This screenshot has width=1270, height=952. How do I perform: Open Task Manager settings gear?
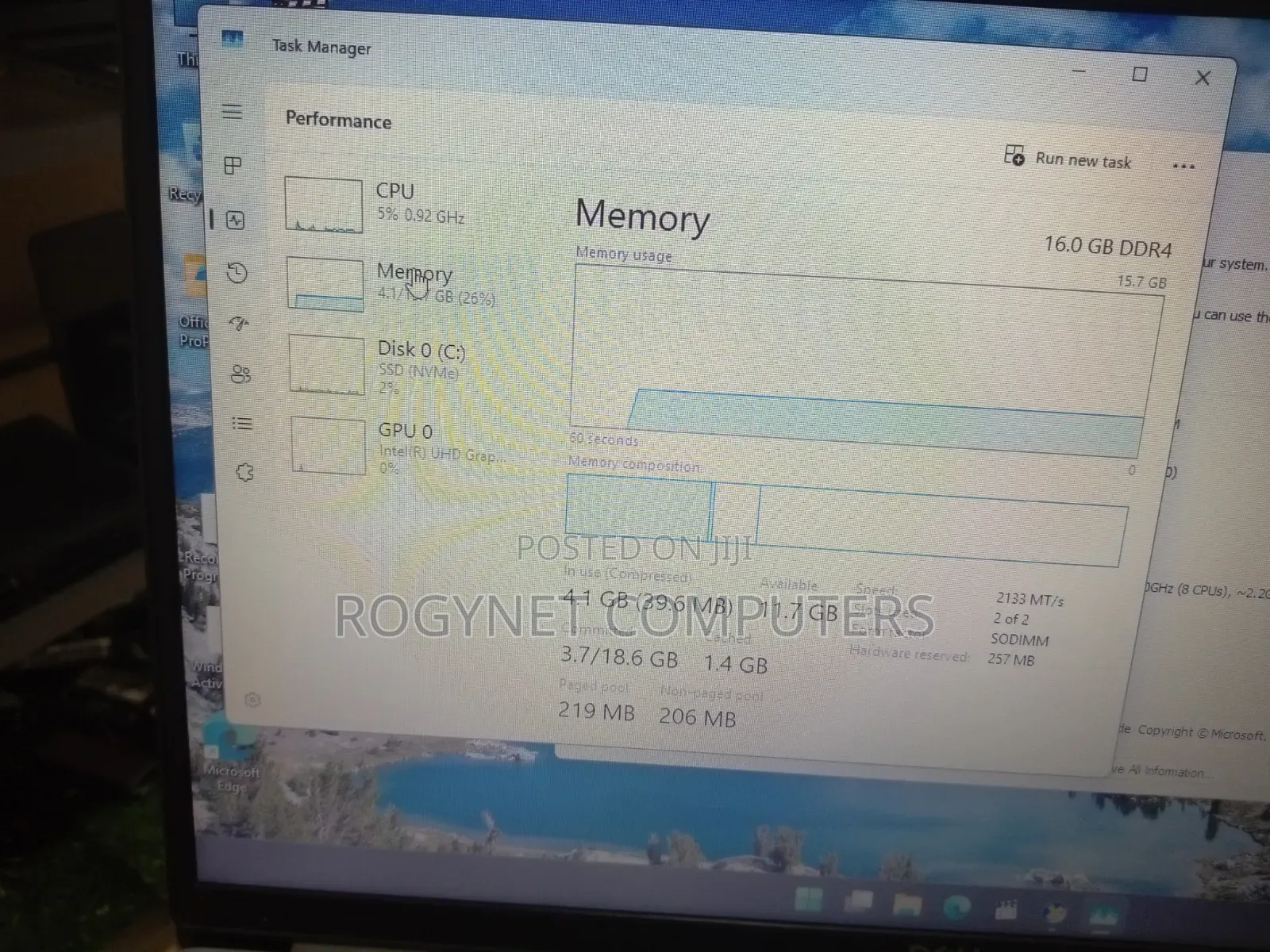(252, 700)
